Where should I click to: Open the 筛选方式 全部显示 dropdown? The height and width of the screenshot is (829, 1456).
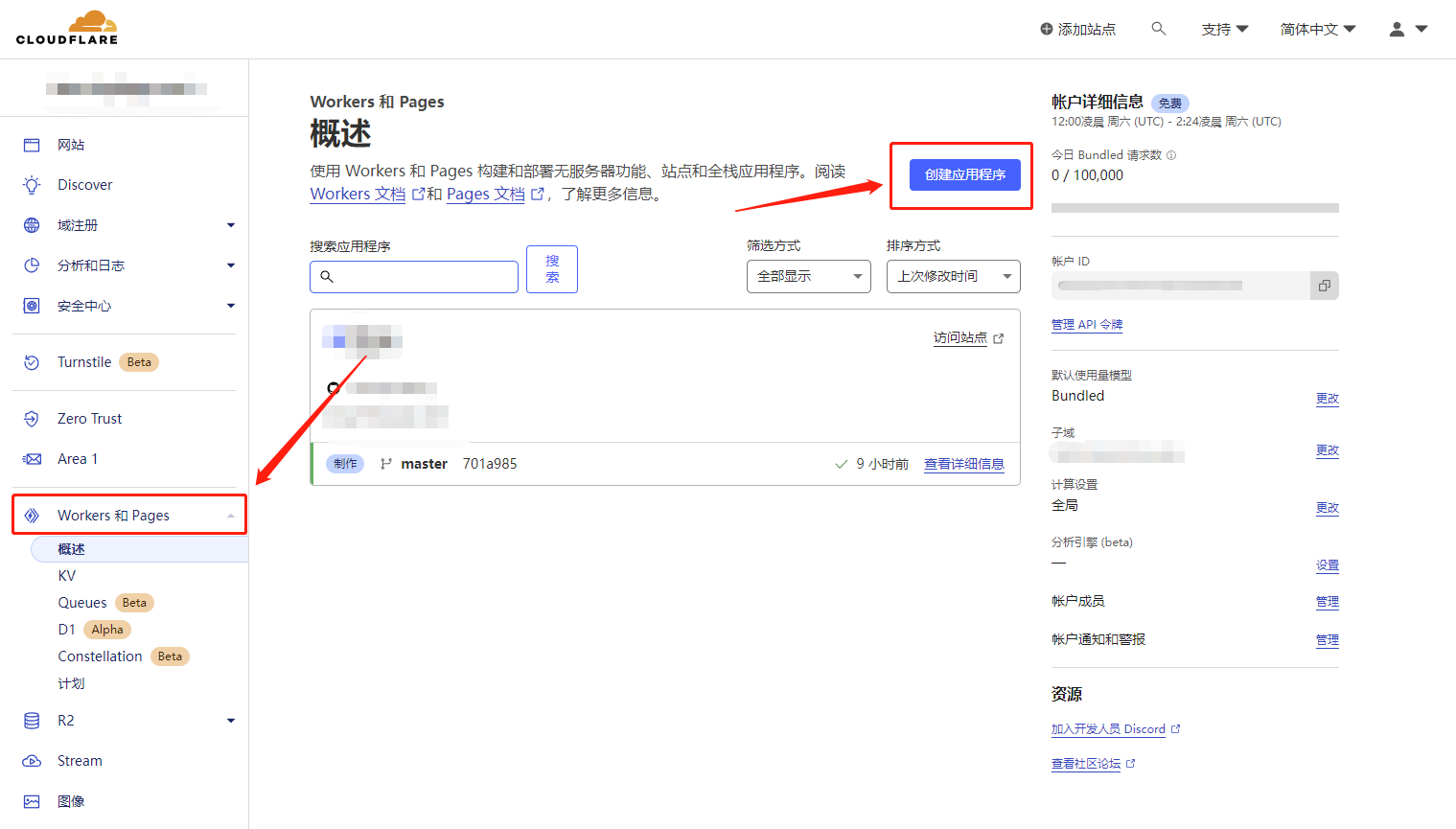[809, 276]
